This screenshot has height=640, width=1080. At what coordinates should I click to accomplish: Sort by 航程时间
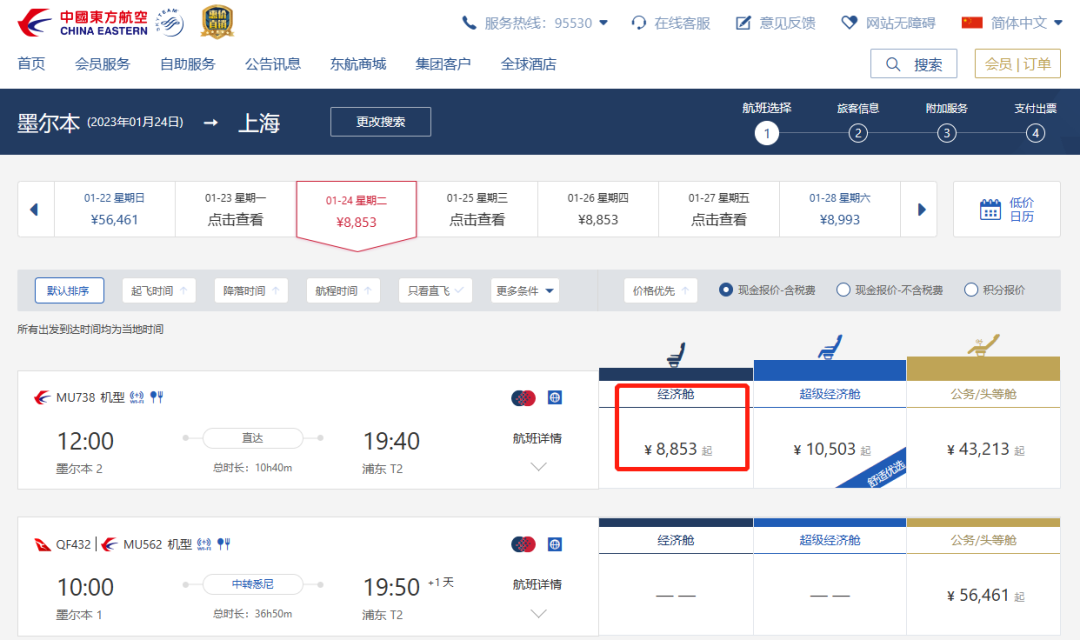point(344,291)
